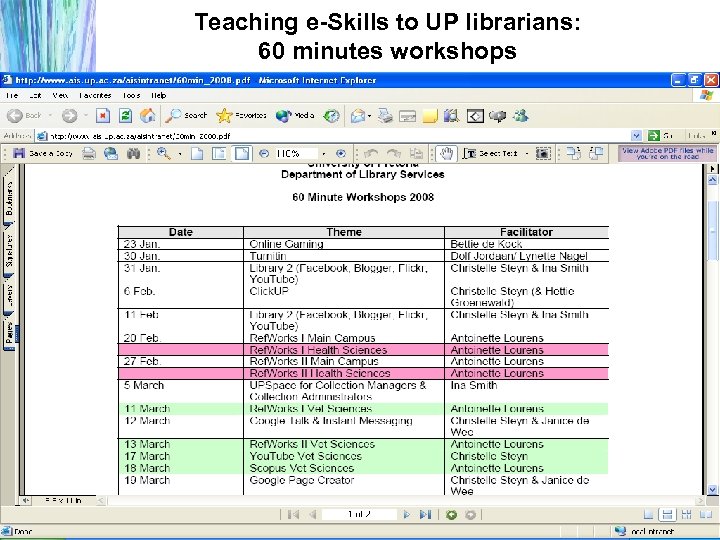Image resolution: width=720 pixels, height=540 pixels.
Task: Click the IE Back button
Action: point(25,116)
